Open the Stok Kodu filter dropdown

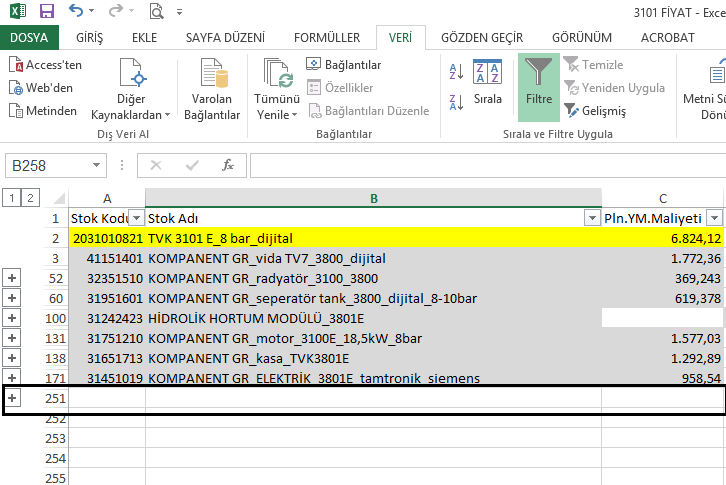click(x=137, y=218)
